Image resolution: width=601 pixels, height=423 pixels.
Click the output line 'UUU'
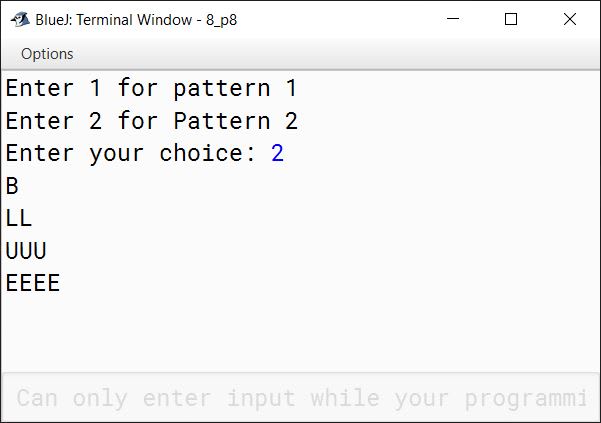26,251
